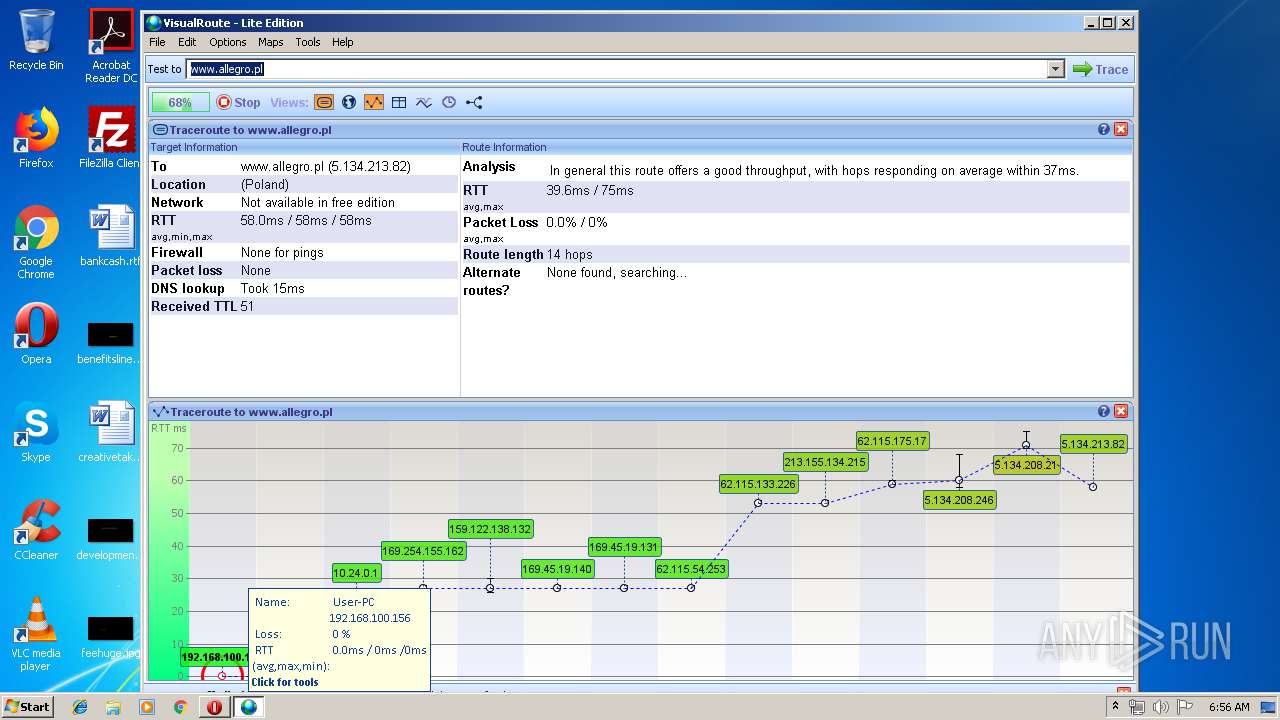The image size is (1280, 720).
Task: Open the Maps menu
Action: pyautogui.click(x=271, y=42)
